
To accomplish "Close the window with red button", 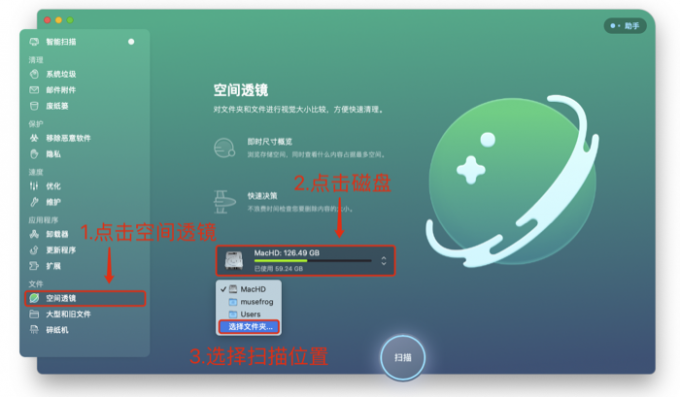I will [x=47, y=20].
